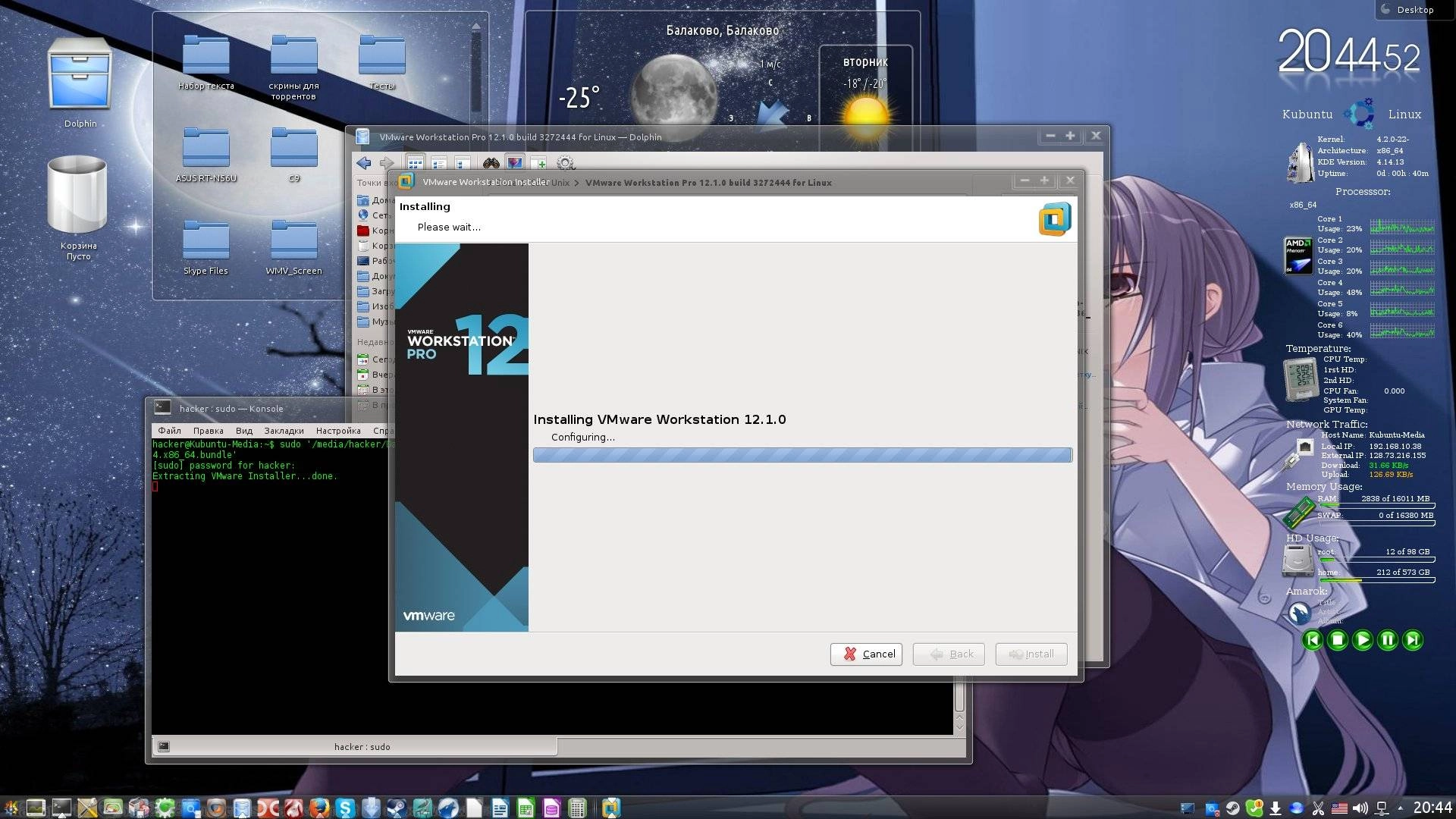Expand the hidden system tray icons arrow
This screenshot has height=819, width=1456.
1400,808
